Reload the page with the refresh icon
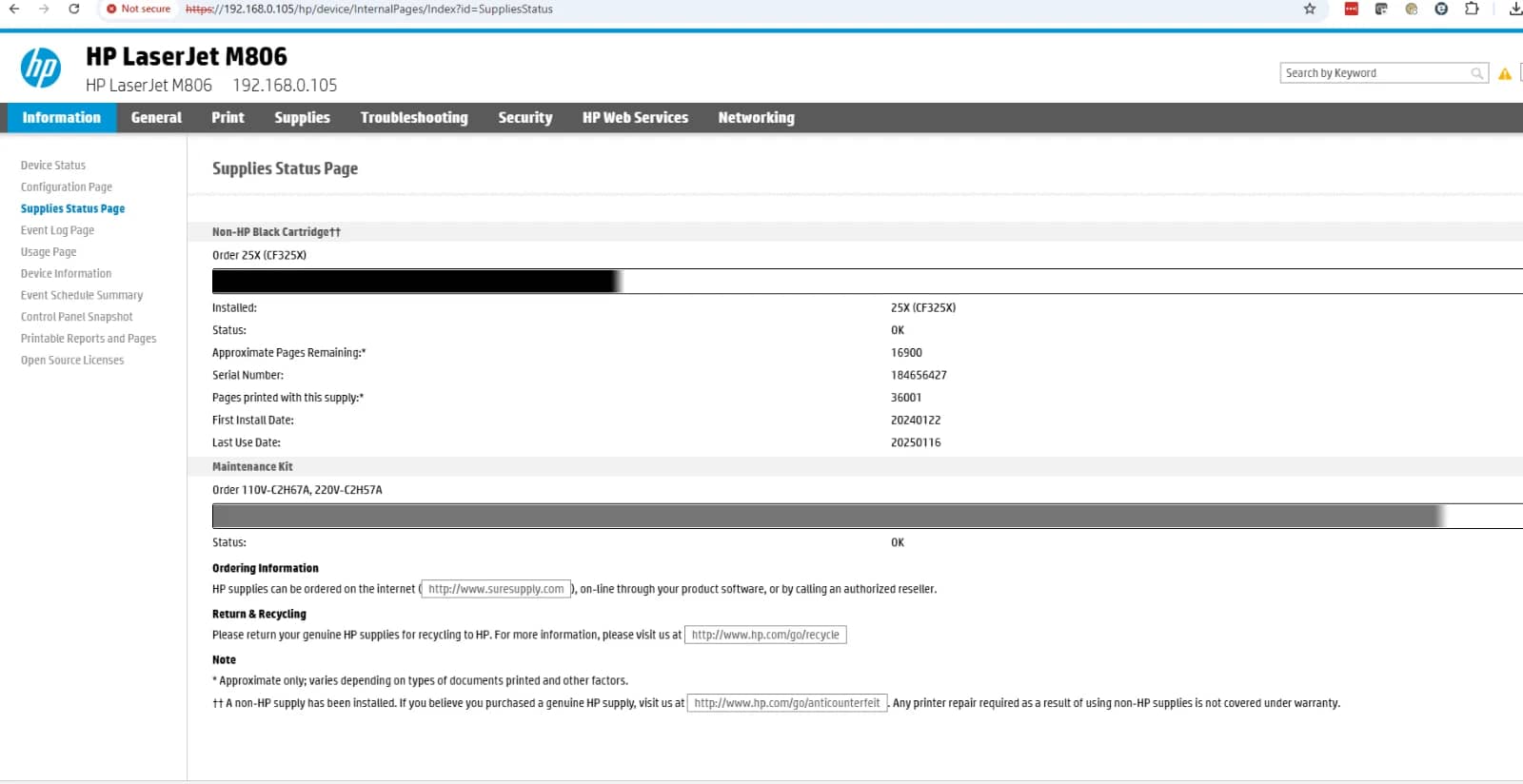 [74, 9]
